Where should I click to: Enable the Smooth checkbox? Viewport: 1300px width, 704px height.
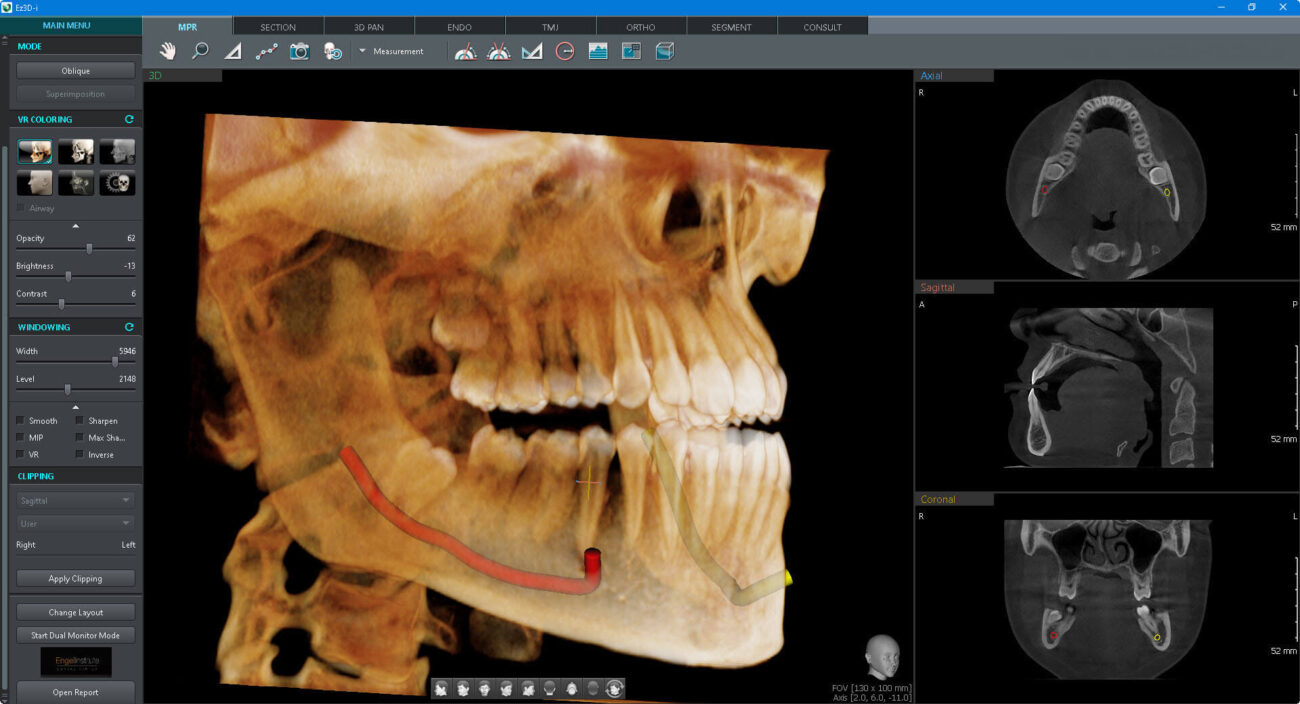coord(21,421)
